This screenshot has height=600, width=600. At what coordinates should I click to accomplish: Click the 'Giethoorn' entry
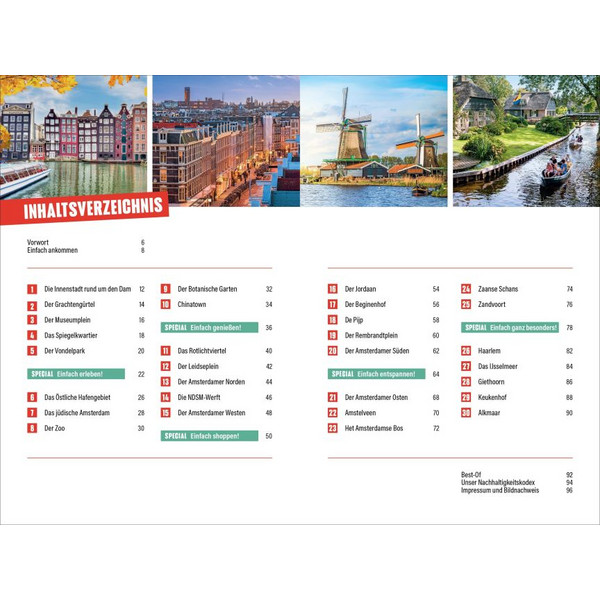pos(491,382)
